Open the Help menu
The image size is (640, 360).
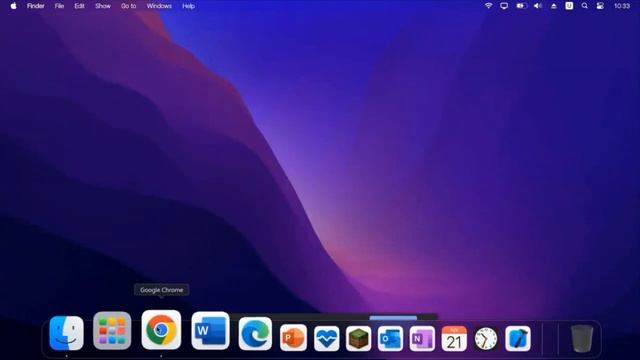pyautogui.click(x=188, y=6)
